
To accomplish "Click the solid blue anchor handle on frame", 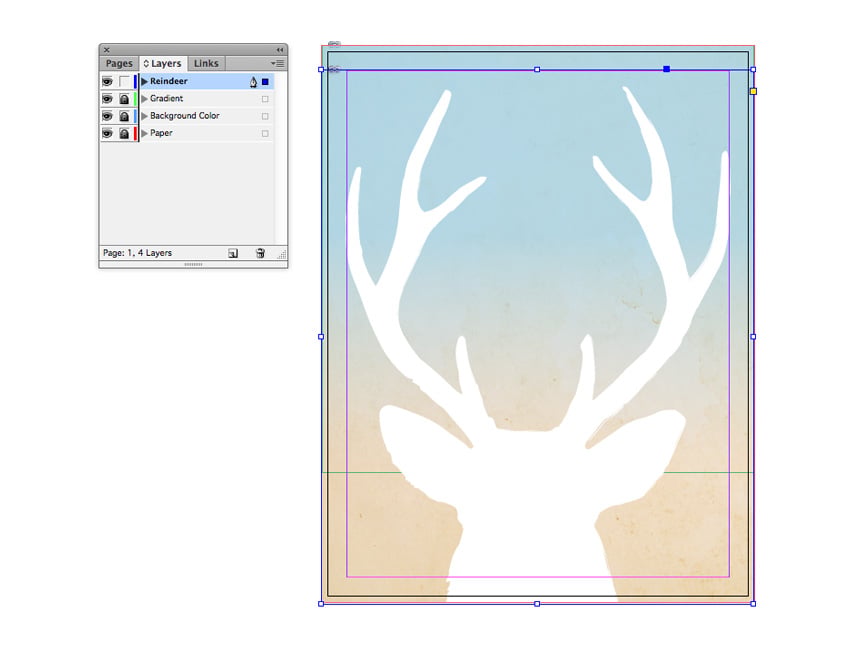I will [666, 69].
